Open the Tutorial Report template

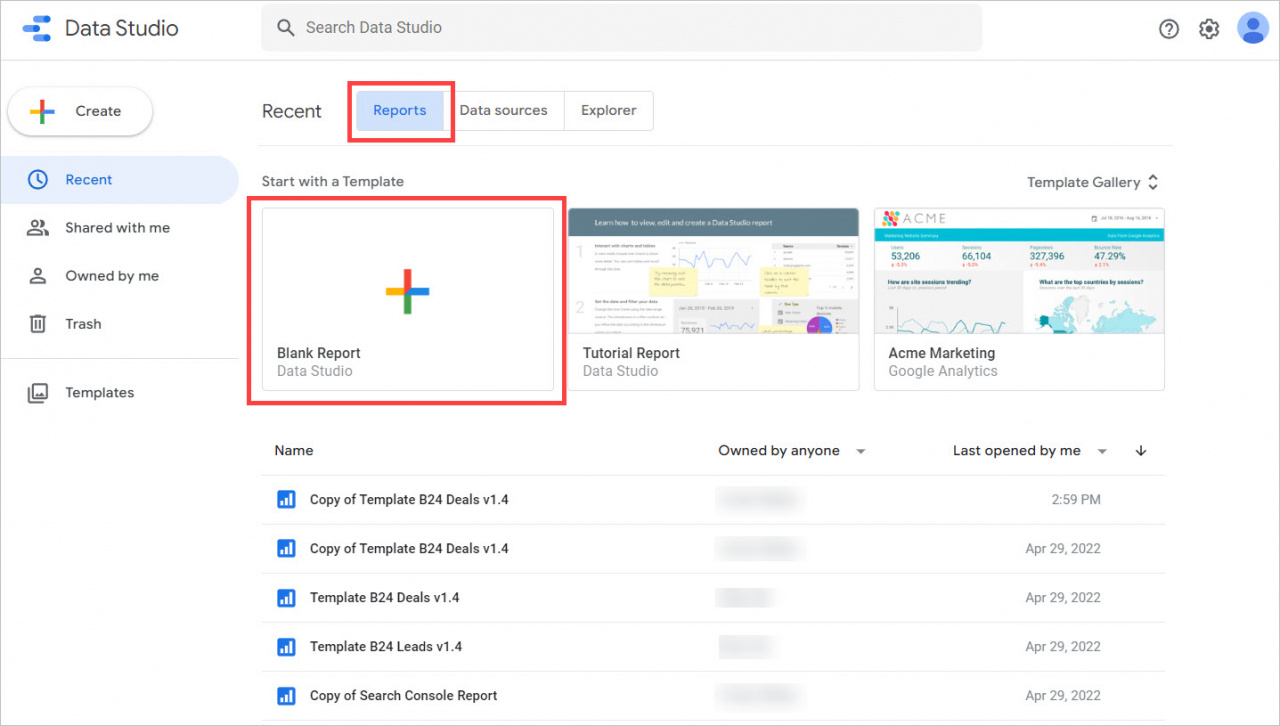(713, 299)
